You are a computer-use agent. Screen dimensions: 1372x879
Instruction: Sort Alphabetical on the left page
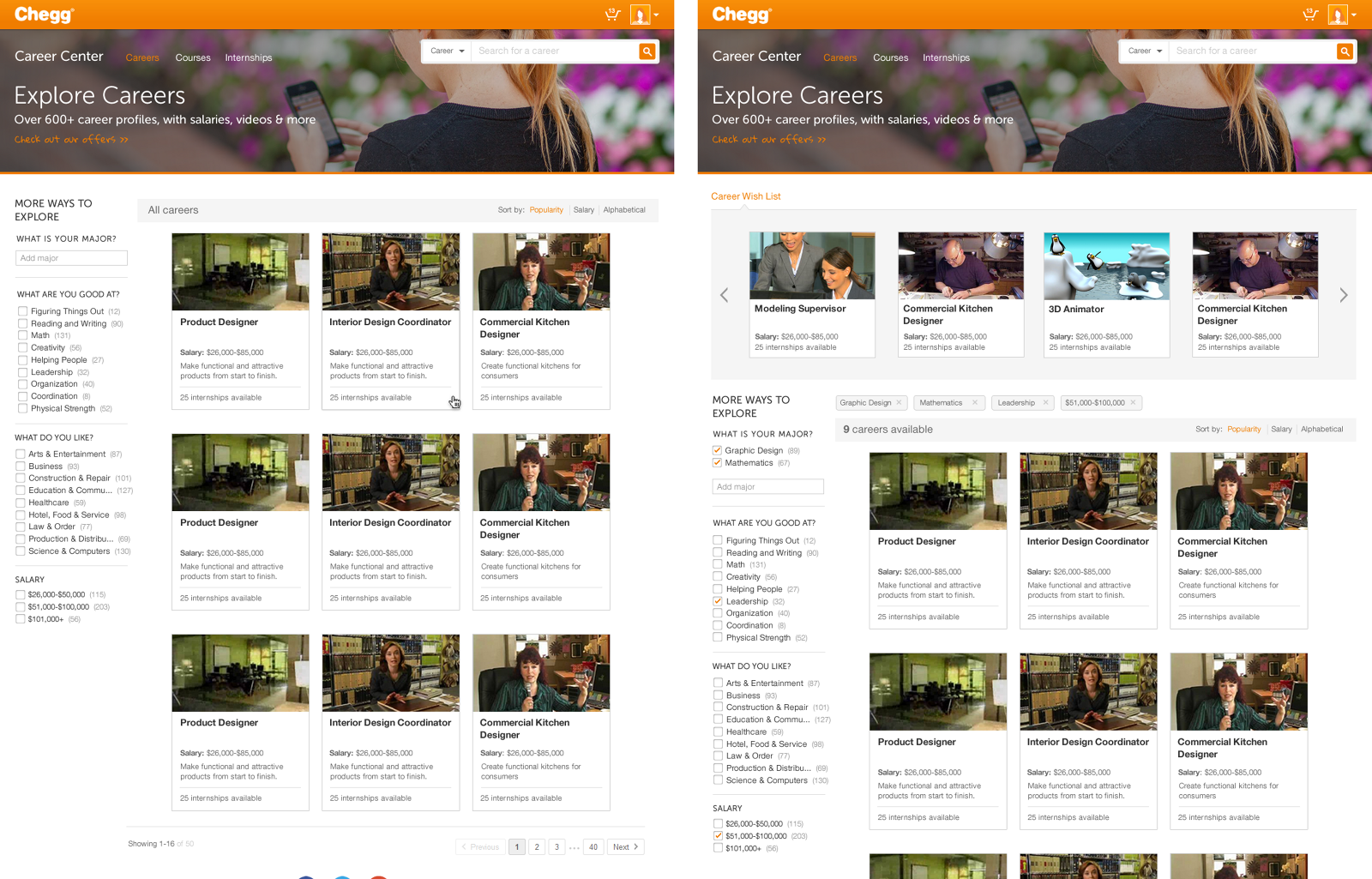[624, 210]
